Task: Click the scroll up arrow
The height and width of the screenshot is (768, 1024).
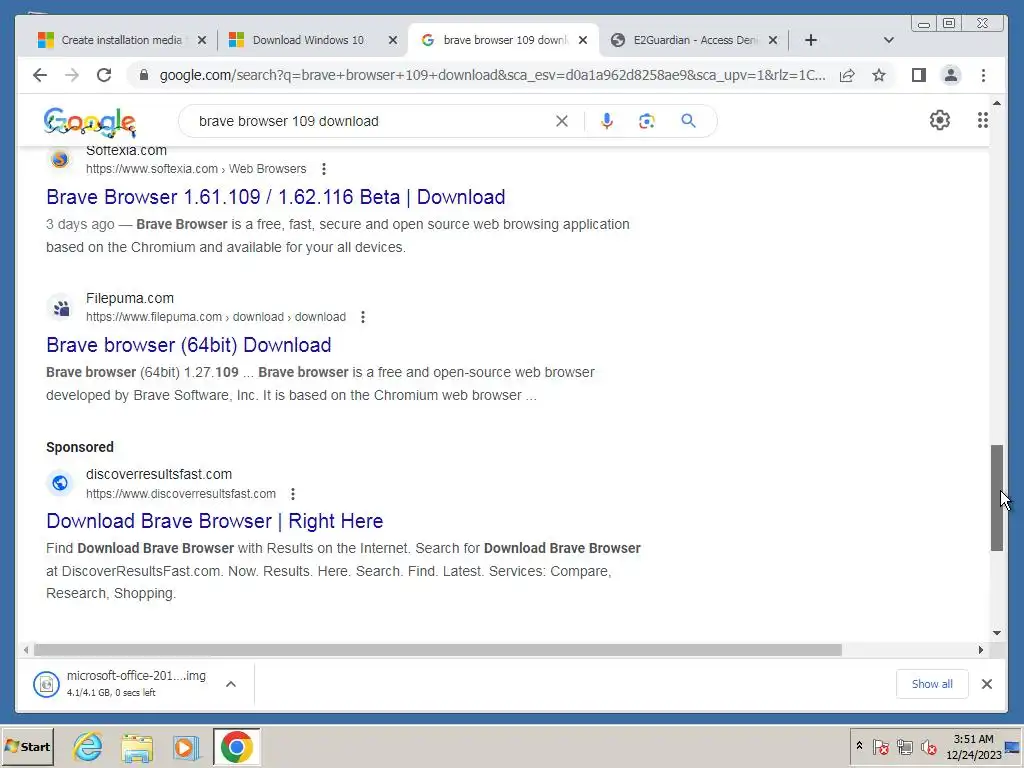Action: pyautogui.click(x=997, y=103)
